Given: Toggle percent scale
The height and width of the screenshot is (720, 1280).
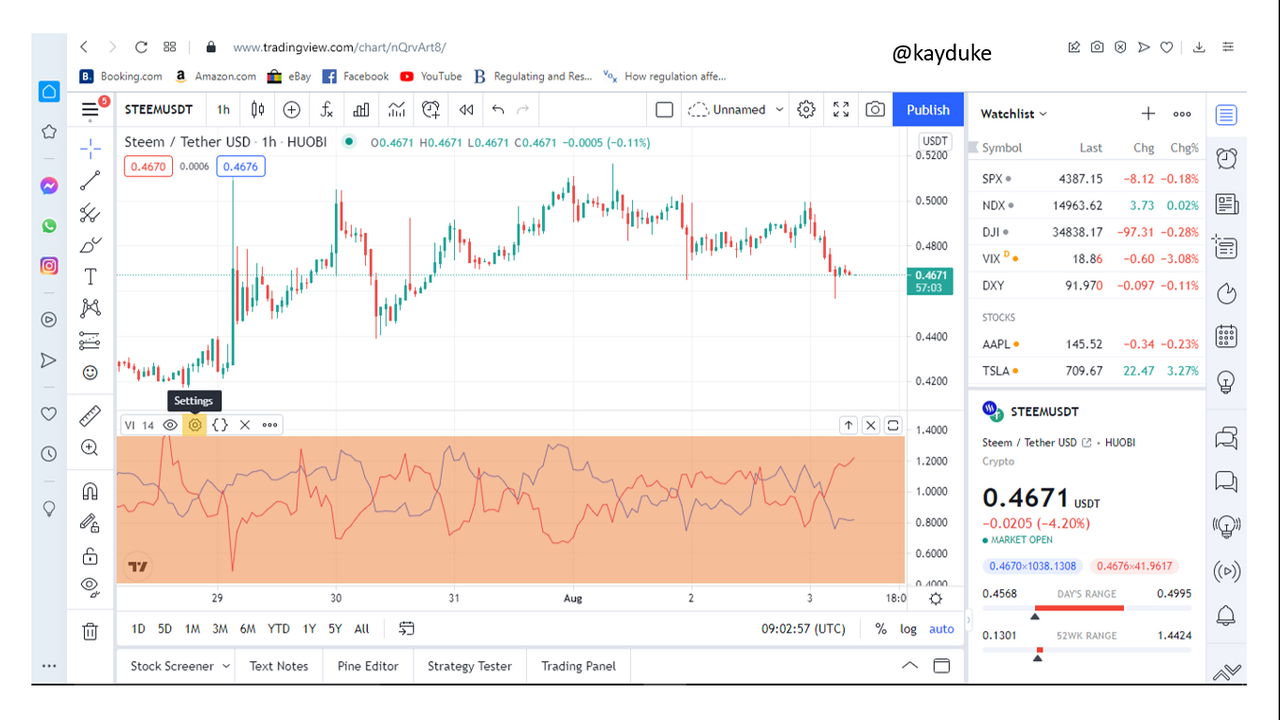Looking at the screenshot, I should [x=881, y=629].
